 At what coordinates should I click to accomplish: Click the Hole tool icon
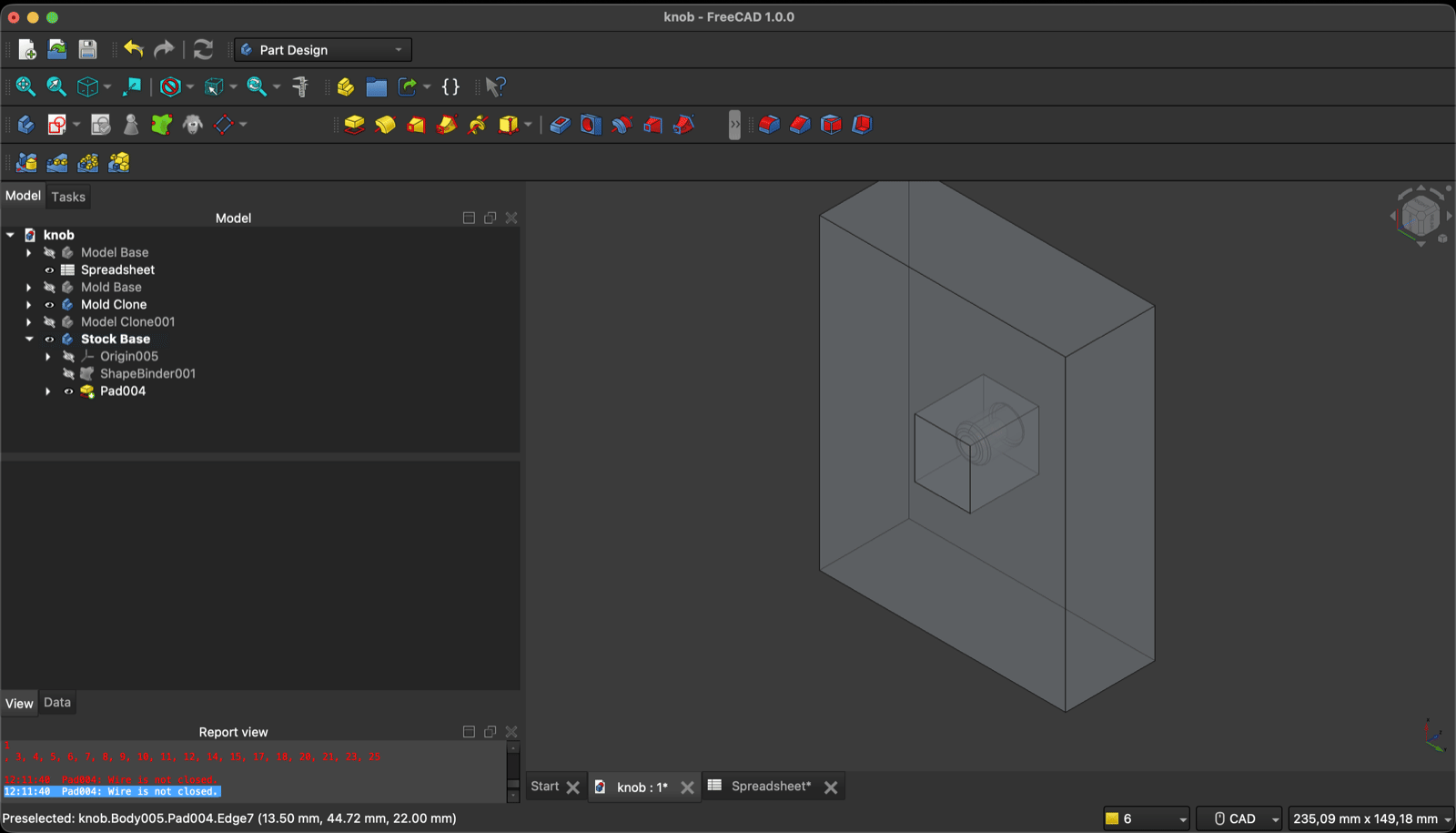[591, 124]
